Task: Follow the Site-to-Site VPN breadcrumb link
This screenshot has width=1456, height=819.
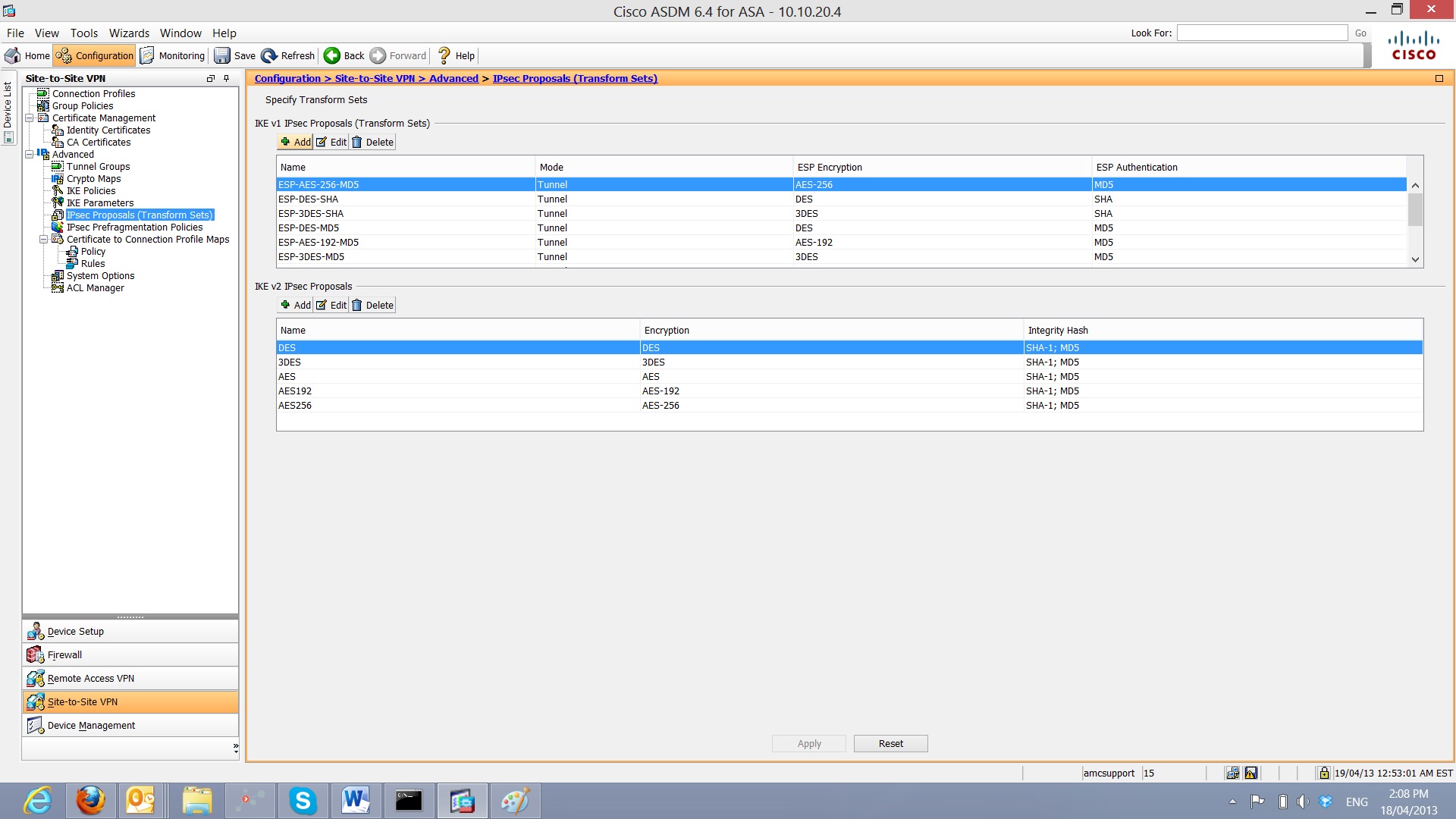Action: (375, 78)
